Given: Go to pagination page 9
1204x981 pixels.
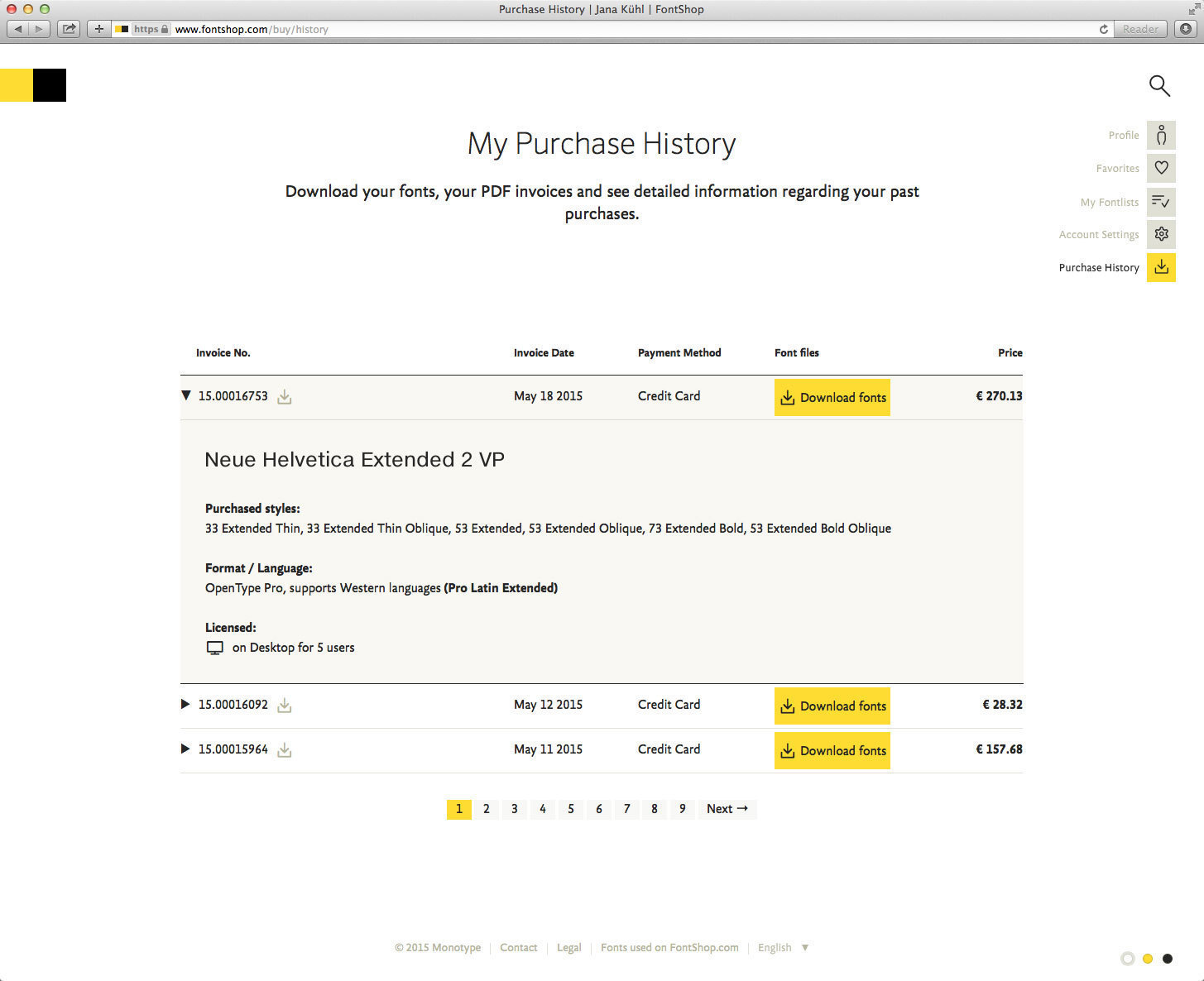Looking at the screenshot, I should pyautogui.click(x=683, y=809).
